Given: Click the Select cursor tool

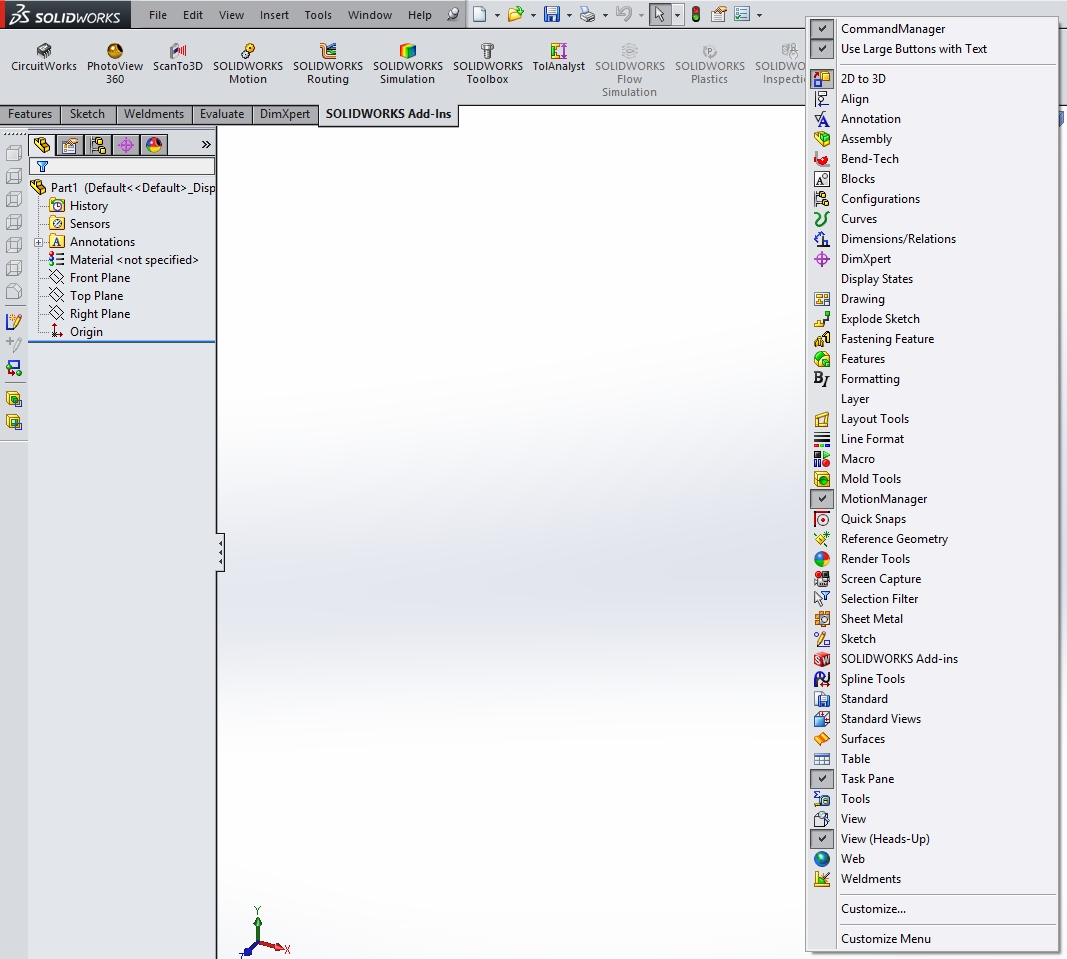Looking at the screenshot, I should 659,14.
